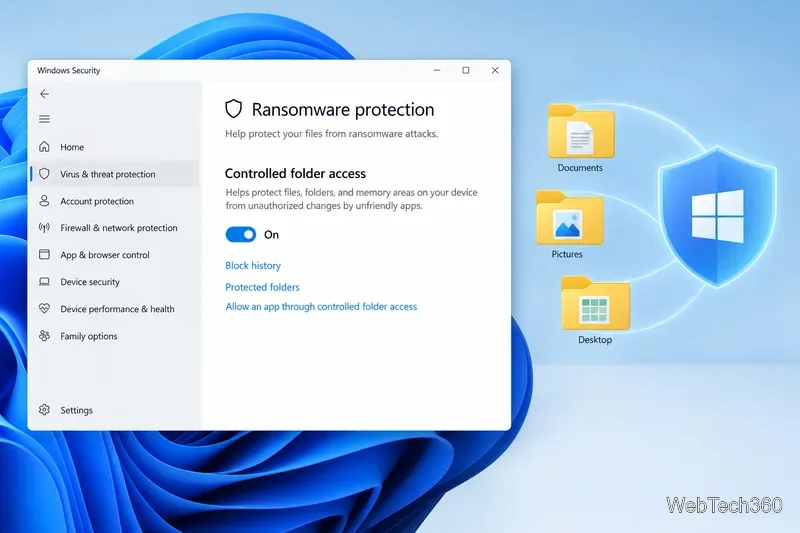Click the App & browser control window icon

pos(44,255)
